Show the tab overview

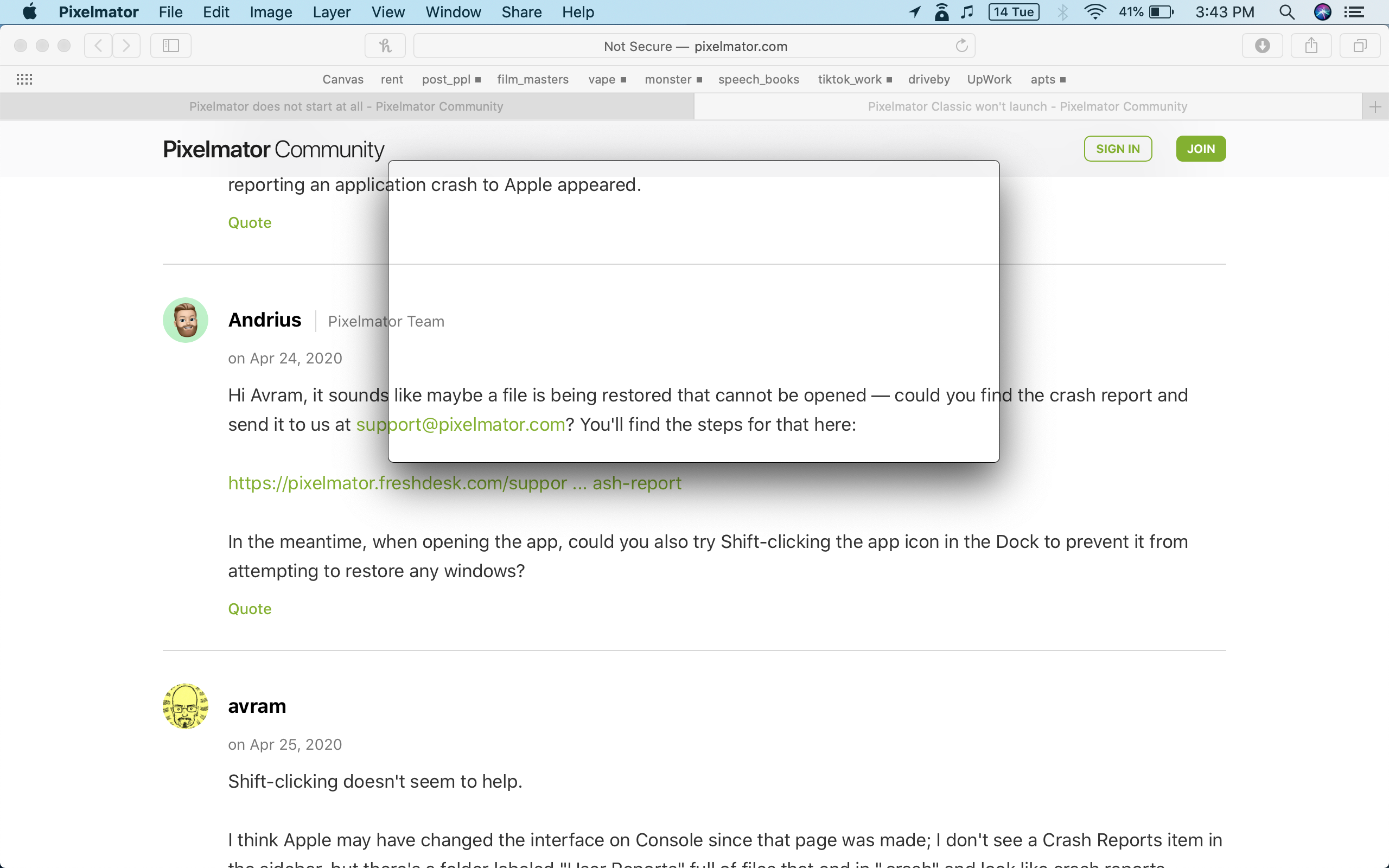click(x=1360, y=46)
